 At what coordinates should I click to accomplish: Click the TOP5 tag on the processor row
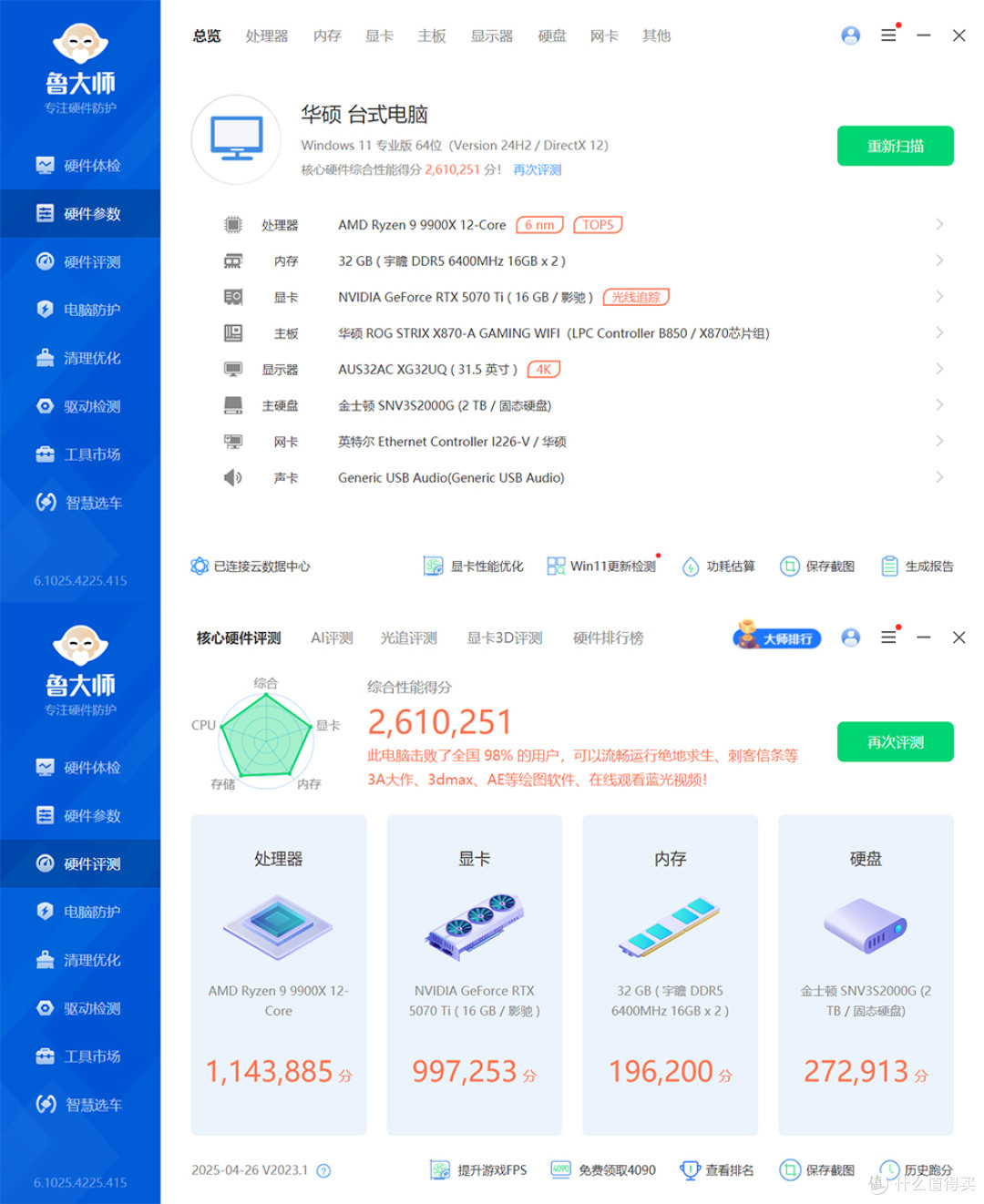click(598, 225)
